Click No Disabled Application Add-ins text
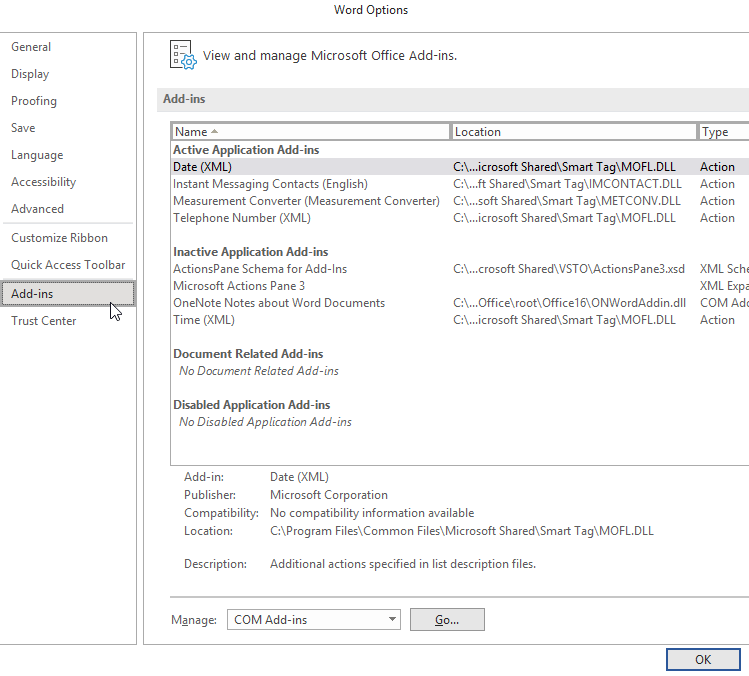Viewport: 749px width, 676px height. coord(265,422)
